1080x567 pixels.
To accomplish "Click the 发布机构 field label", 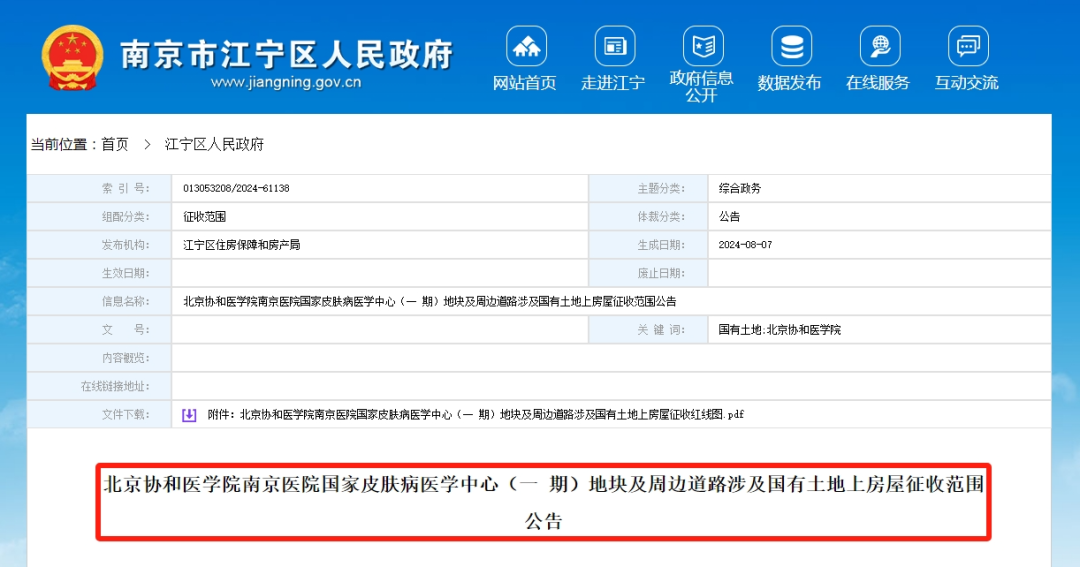I will 125,245.
